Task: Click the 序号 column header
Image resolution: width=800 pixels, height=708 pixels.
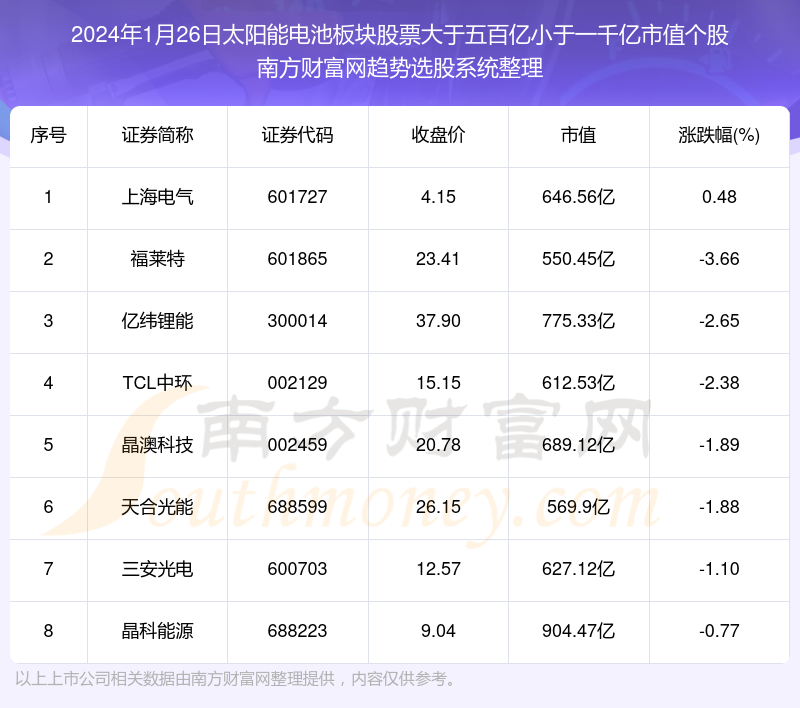Action: click(x=48, y=135)
